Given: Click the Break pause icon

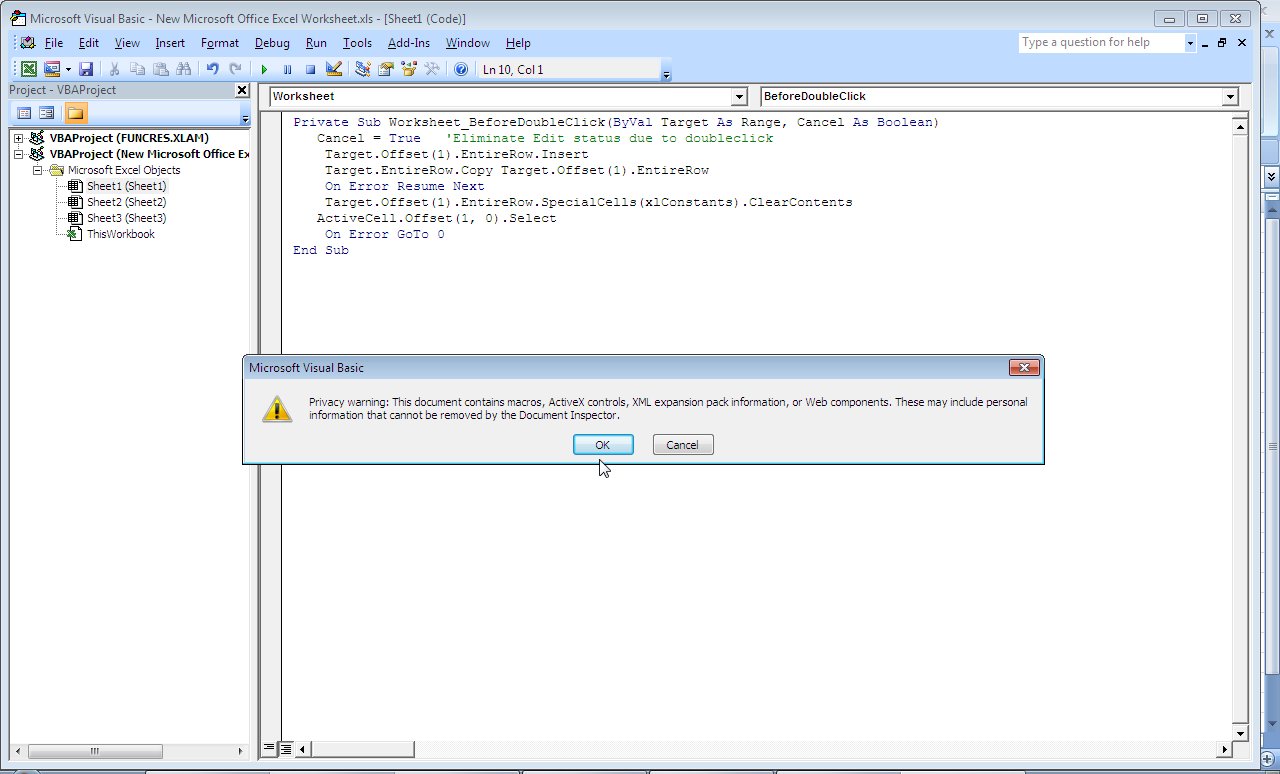Looking at the screenshot, I should point(287,69).
